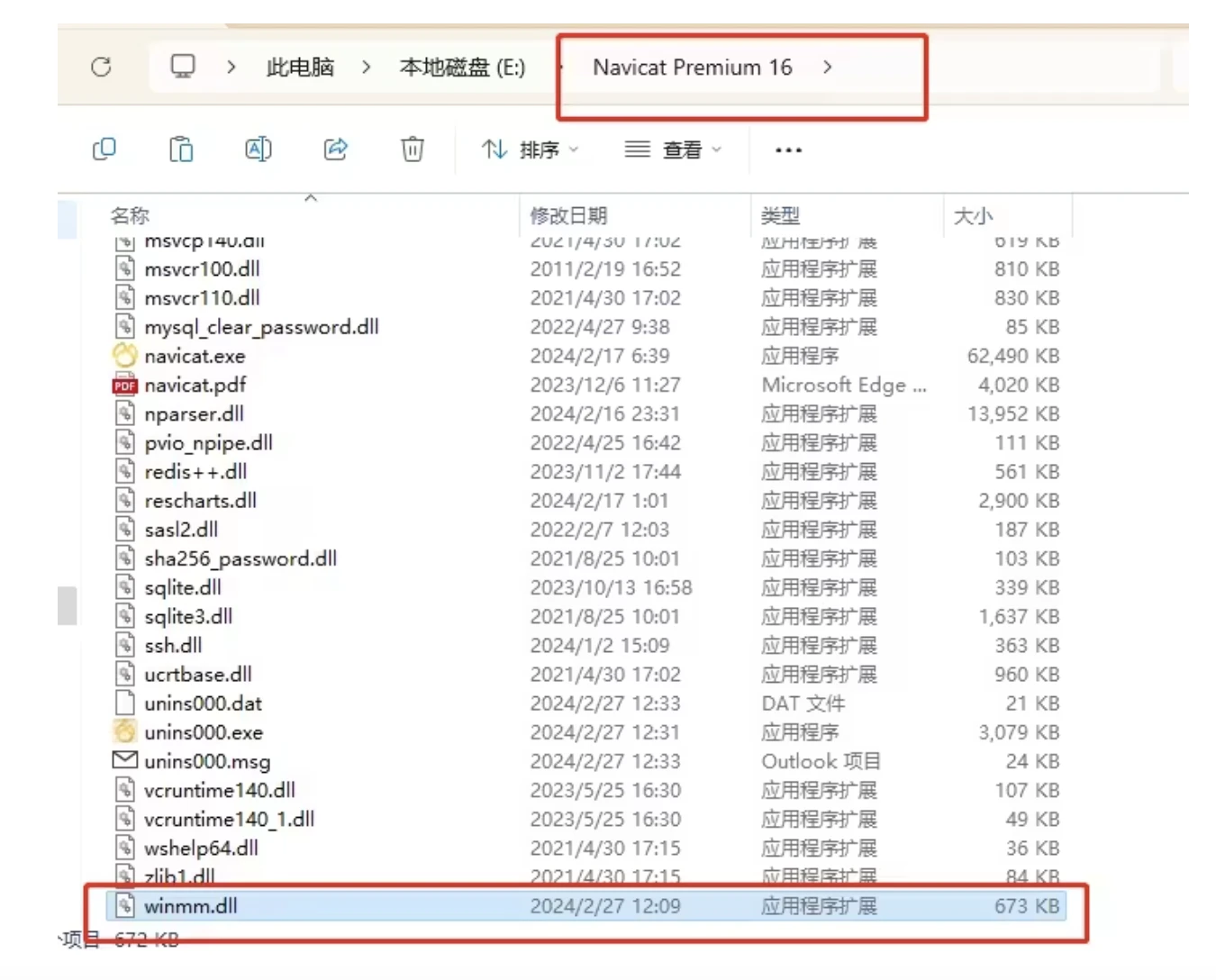Expand chevron after 此电脑 in breadcrumb

click(367, 67)
